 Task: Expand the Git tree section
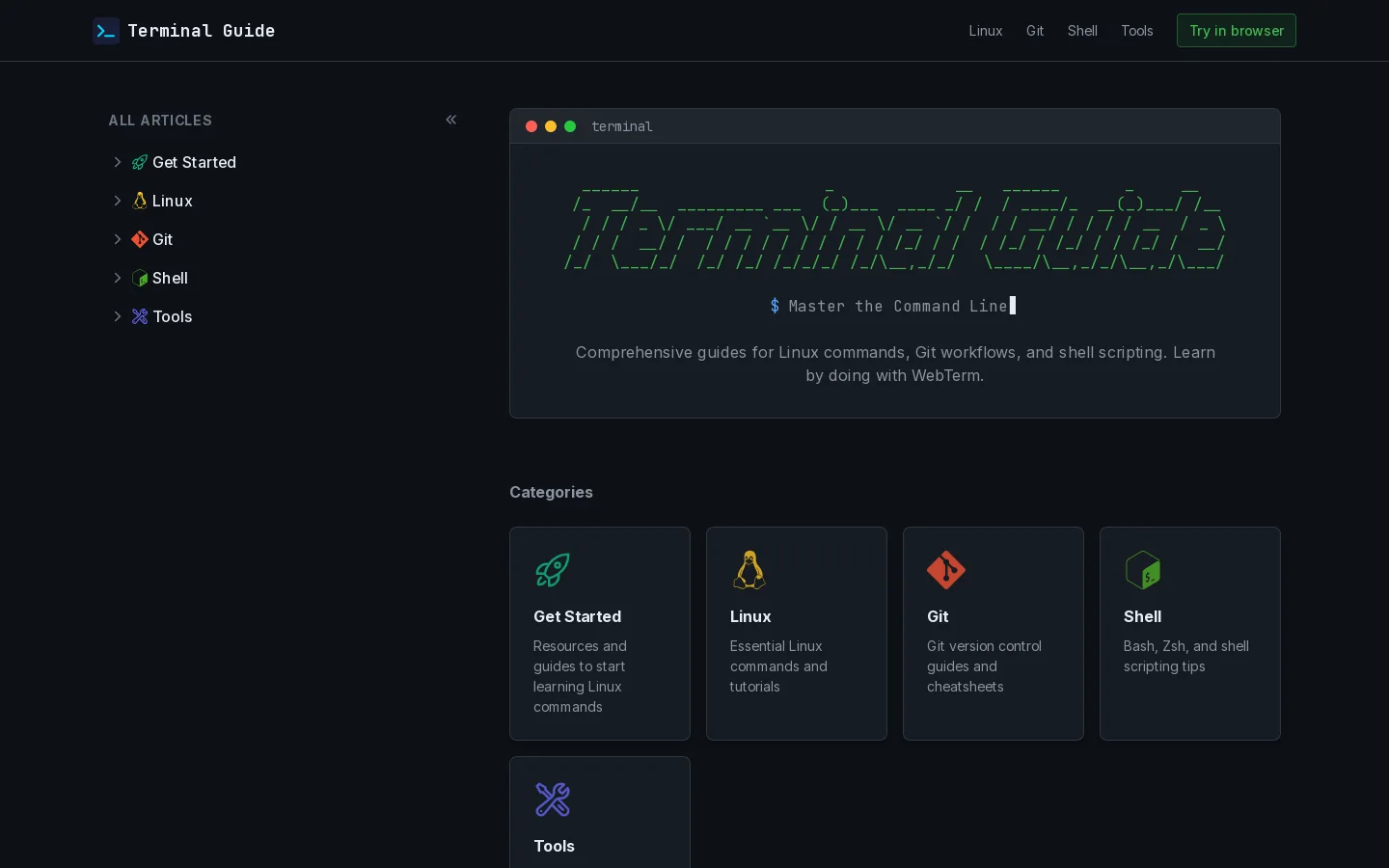pyautogui.click(x=118, y=239)
